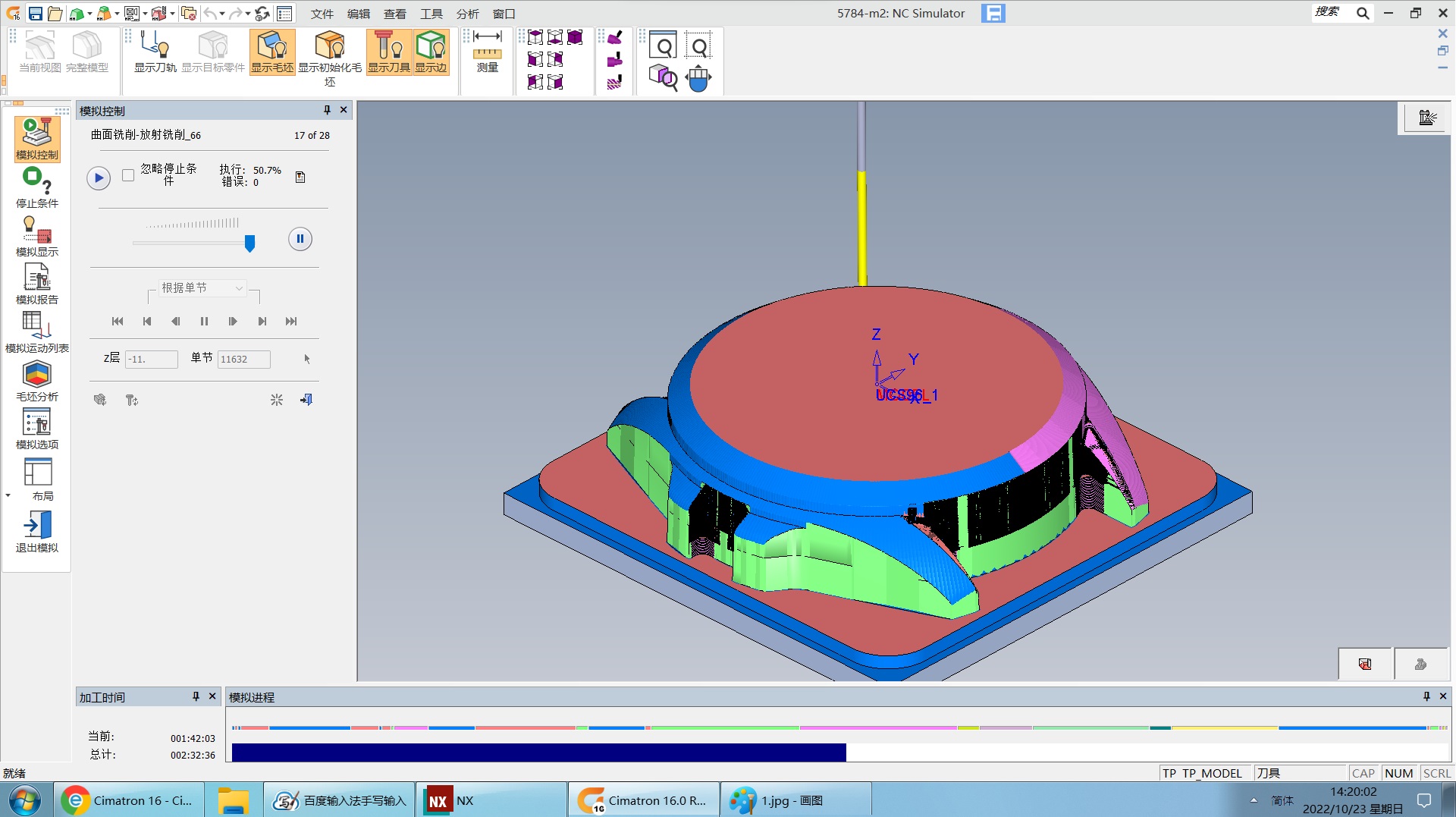
Task: Click the search magnifier at top right
Action: [x=1363, y=13]
